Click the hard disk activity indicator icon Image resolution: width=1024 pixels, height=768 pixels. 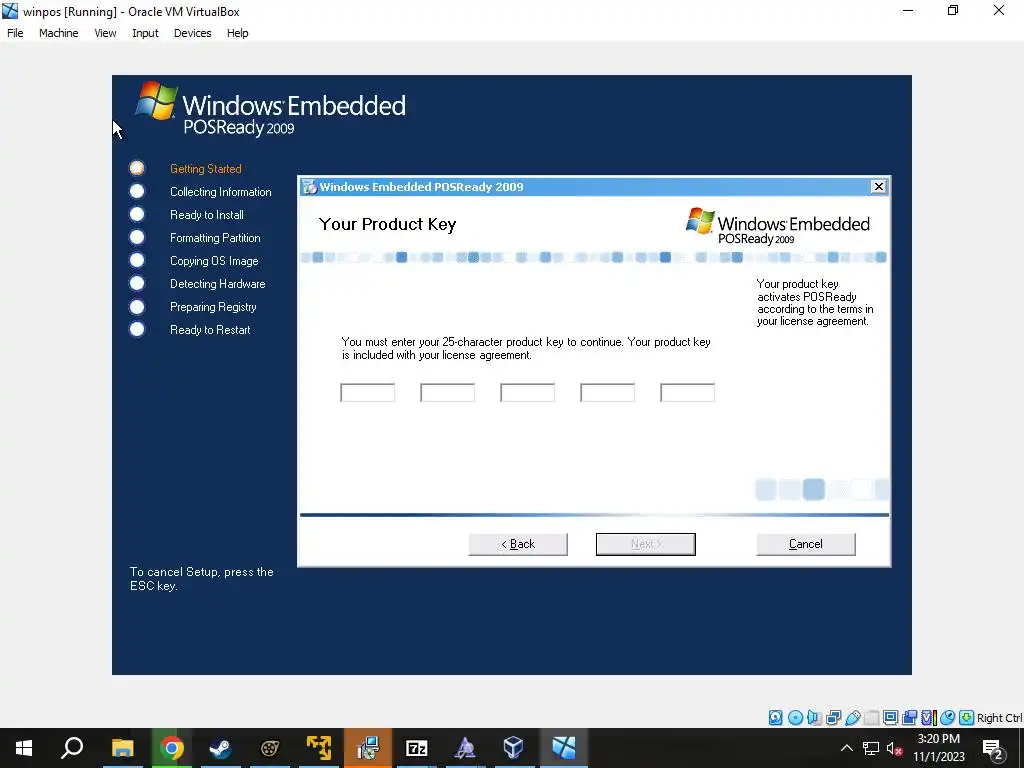[775, 718]
